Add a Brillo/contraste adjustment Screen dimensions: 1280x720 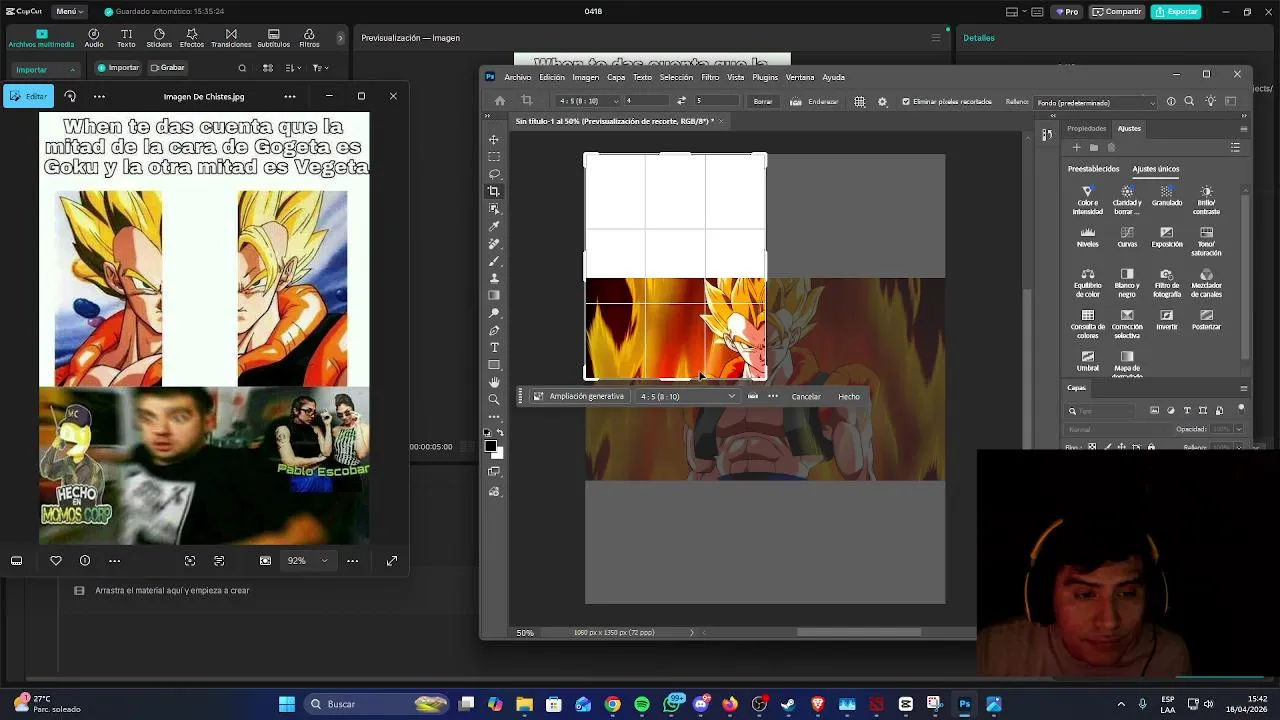pyautogui.click(x=1206, y=200)
